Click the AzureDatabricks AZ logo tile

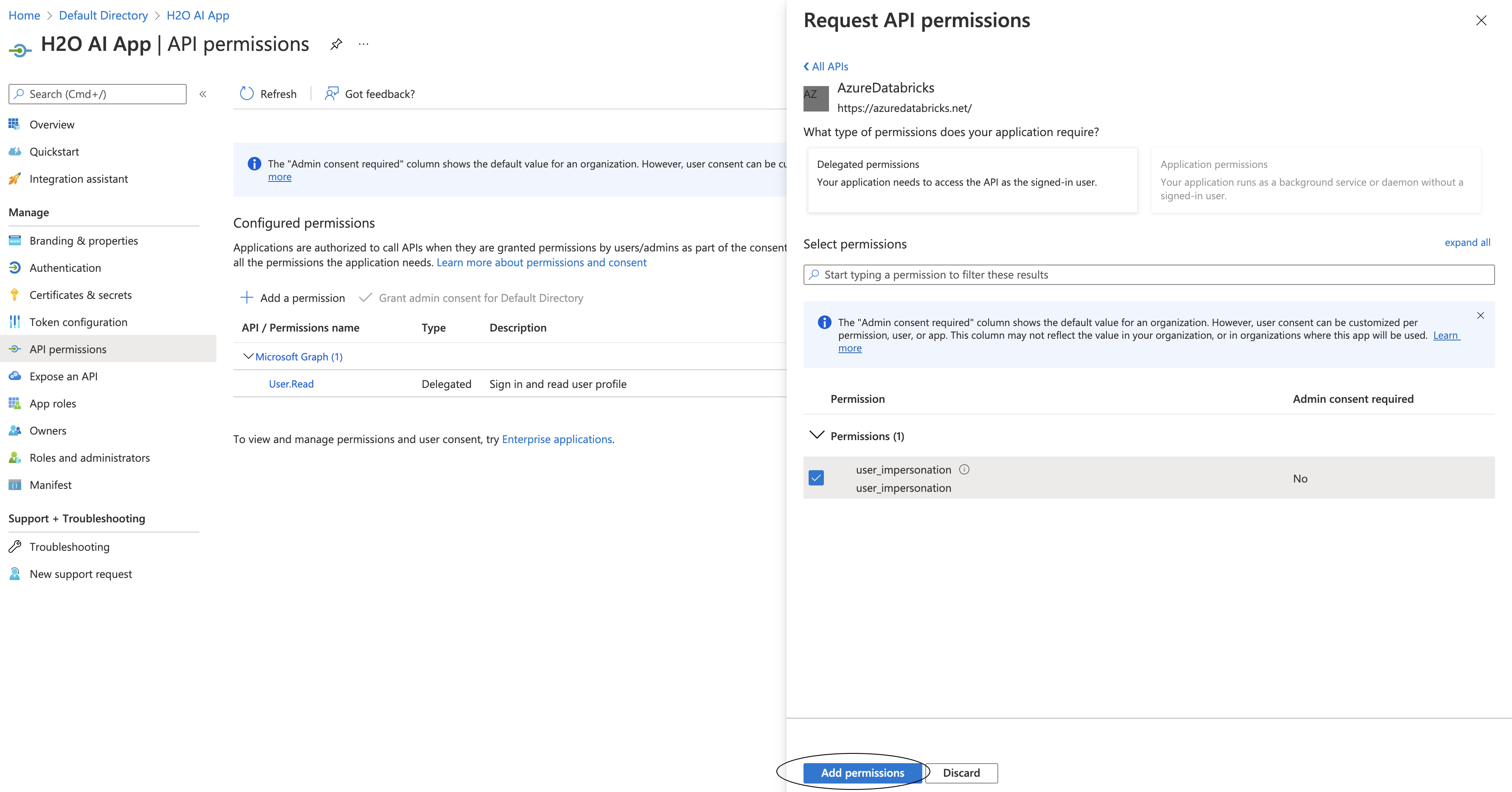pyautogui.click(x=816, y=98)
